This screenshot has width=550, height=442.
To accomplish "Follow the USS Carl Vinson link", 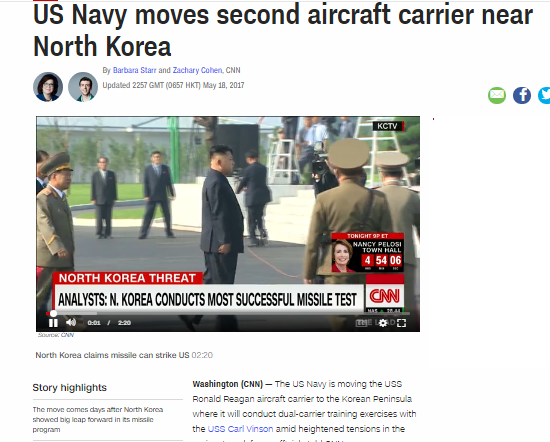I will tap(240, 429).
